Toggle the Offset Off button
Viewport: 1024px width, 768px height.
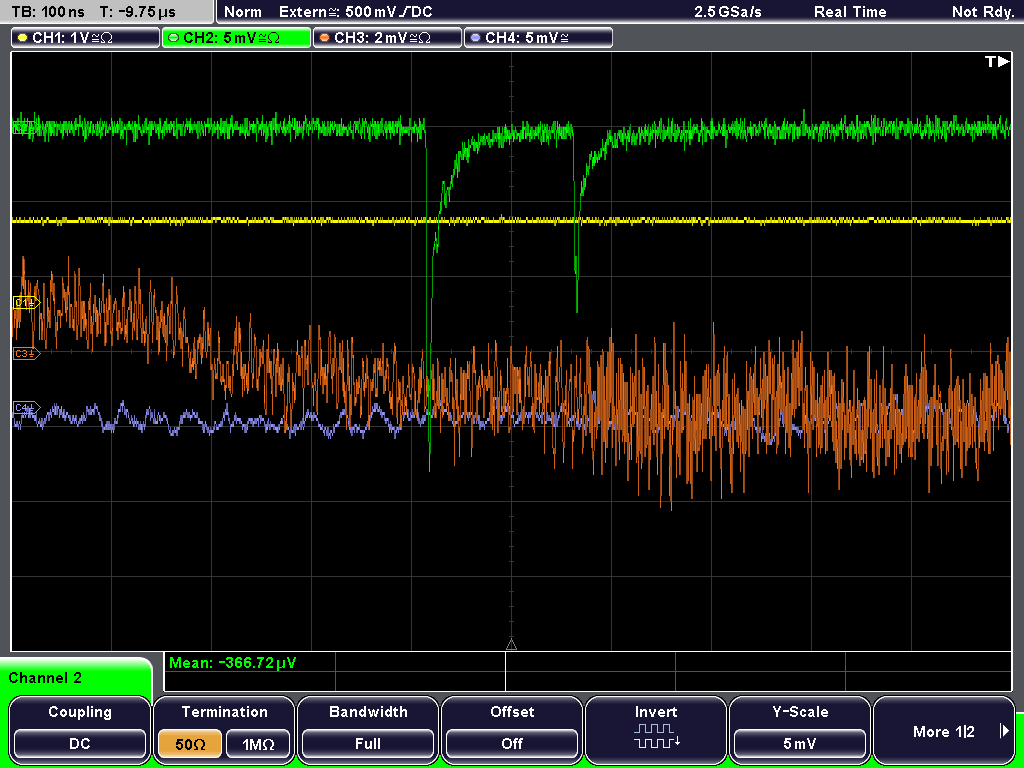(512, 744)
